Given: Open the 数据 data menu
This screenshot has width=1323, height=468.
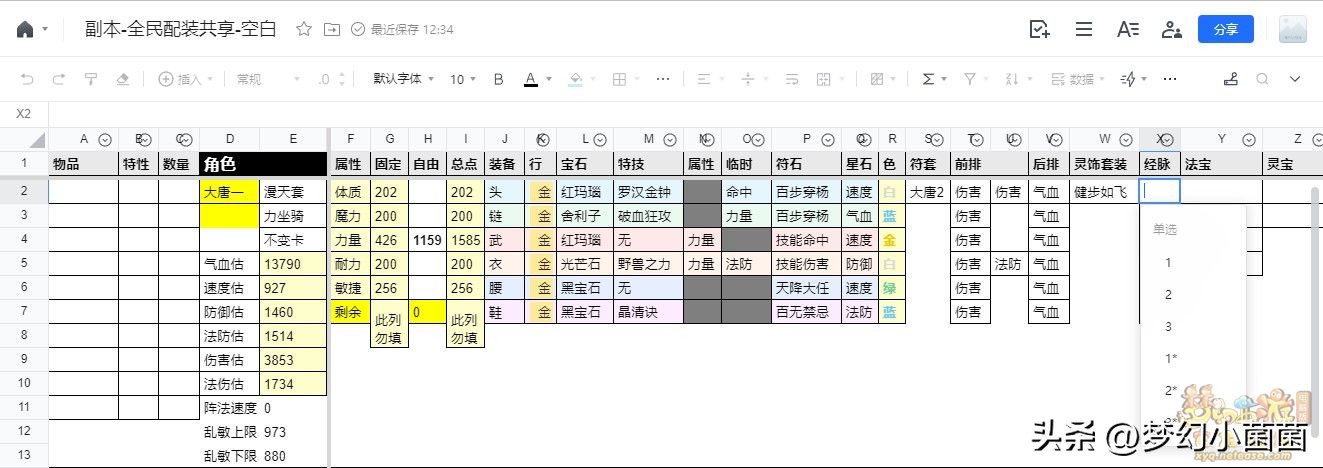Looking at the screenshot, I should point(1078,79).
